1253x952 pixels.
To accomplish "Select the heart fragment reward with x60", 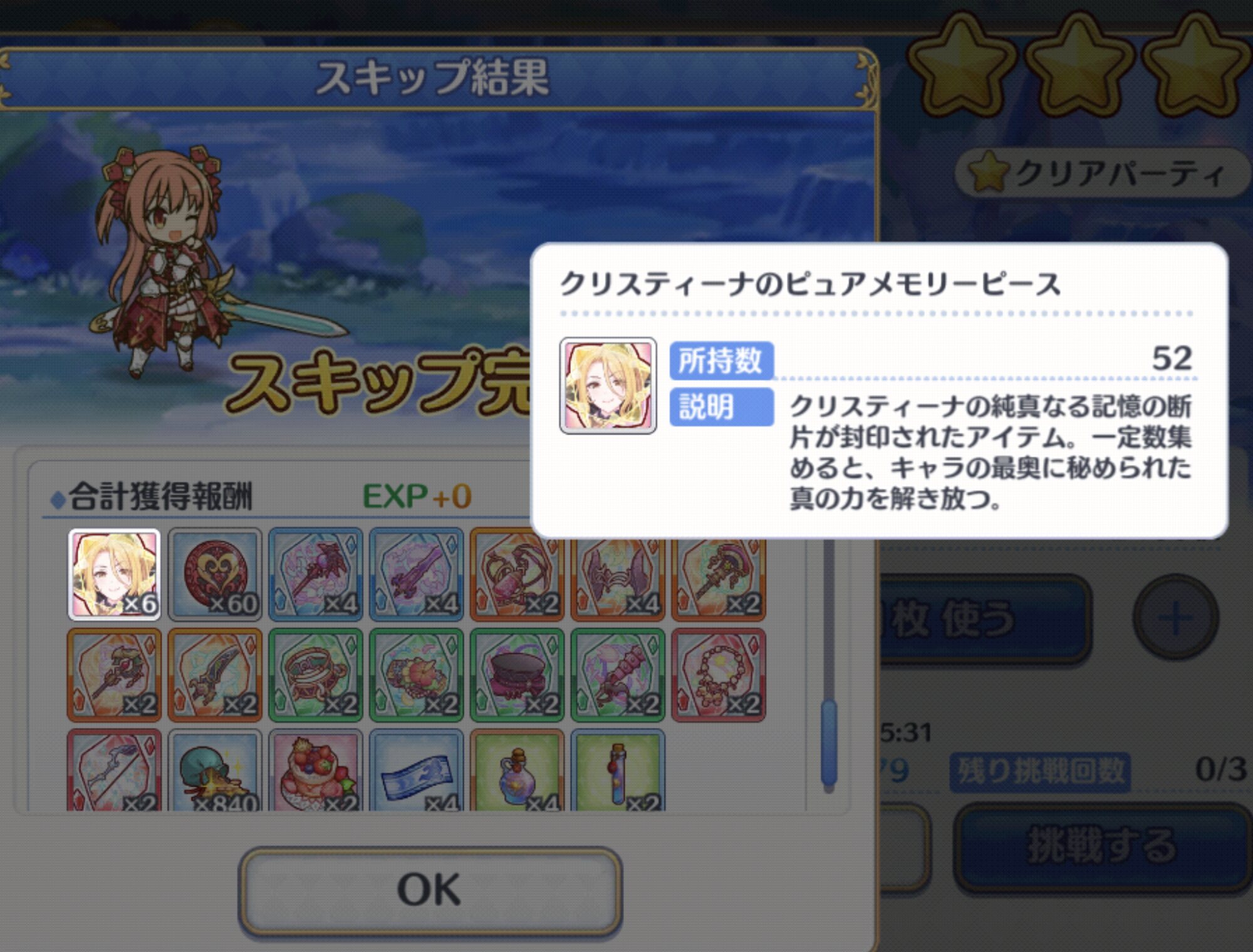I will click(215, 574).
